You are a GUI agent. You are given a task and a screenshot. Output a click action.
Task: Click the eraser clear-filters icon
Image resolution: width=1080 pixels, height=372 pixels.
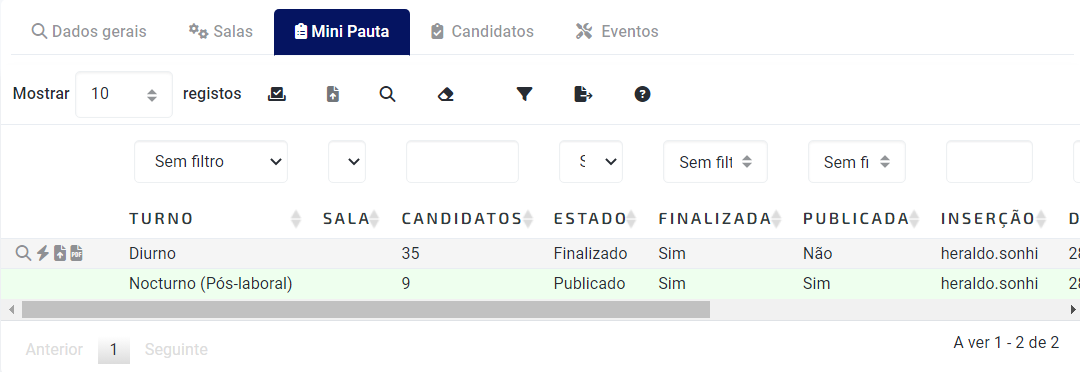click(446, 94)
